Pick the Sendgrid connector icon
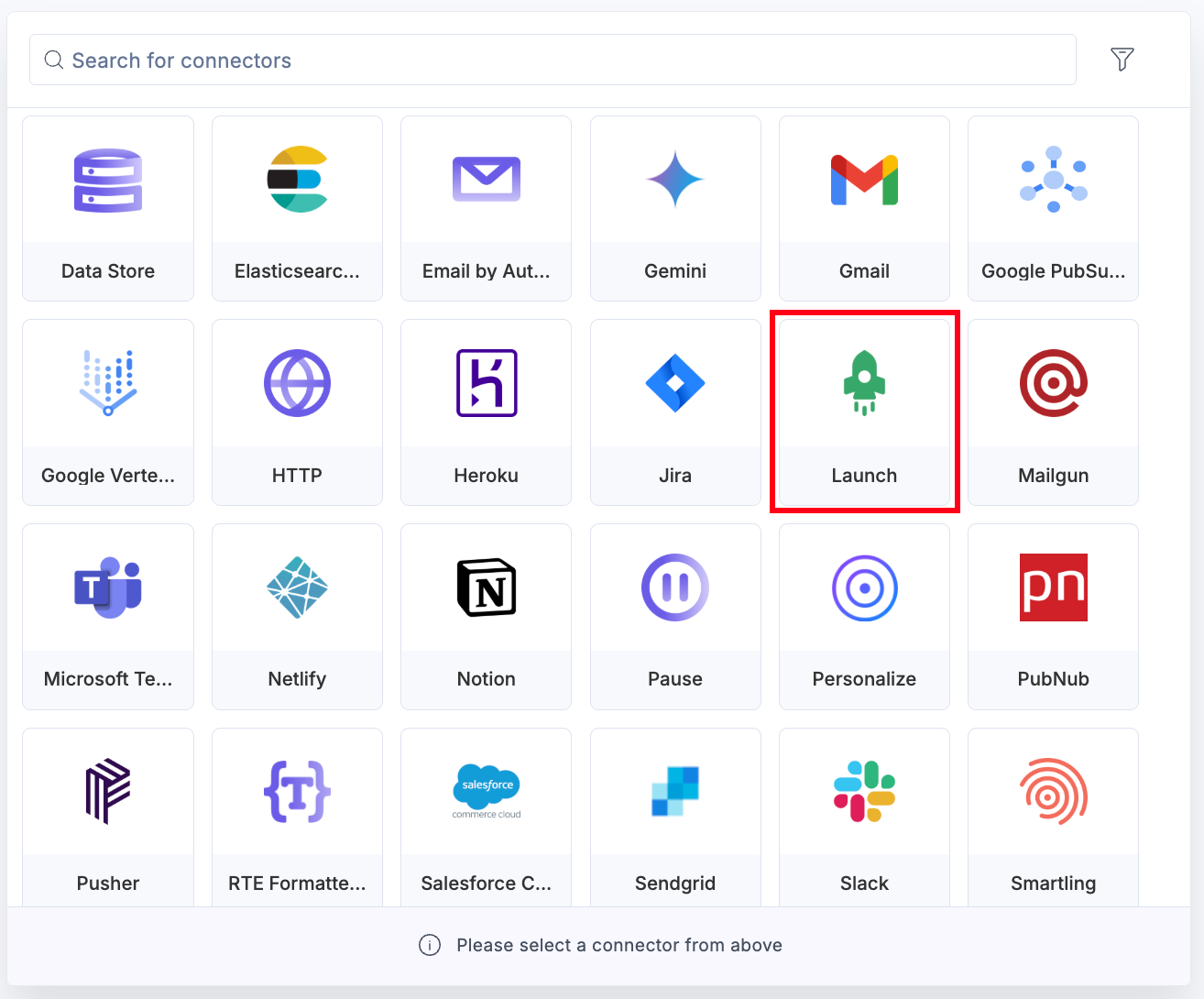Viewport: 1204px width, 999px height. 675,791
